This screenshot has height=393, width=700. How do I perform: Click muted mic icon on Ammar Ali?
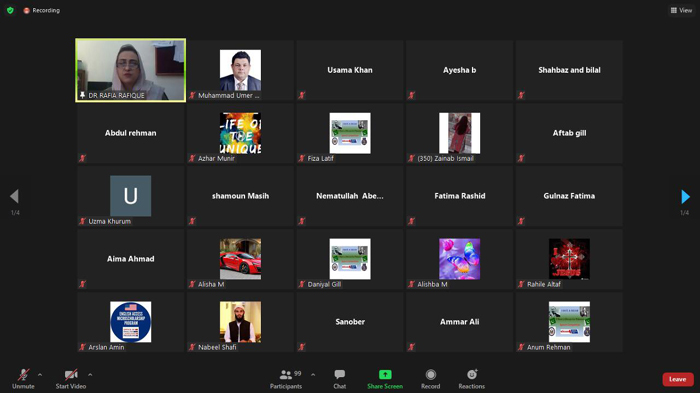click(411, 347)
